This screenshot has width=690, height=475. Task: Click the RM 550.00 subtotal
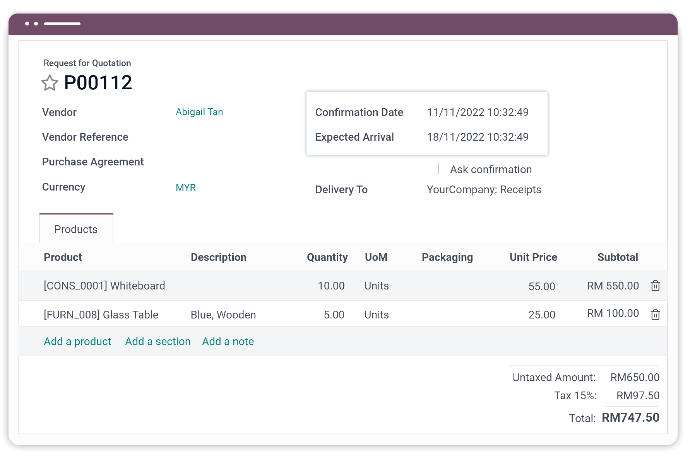(x=613, y=286)
